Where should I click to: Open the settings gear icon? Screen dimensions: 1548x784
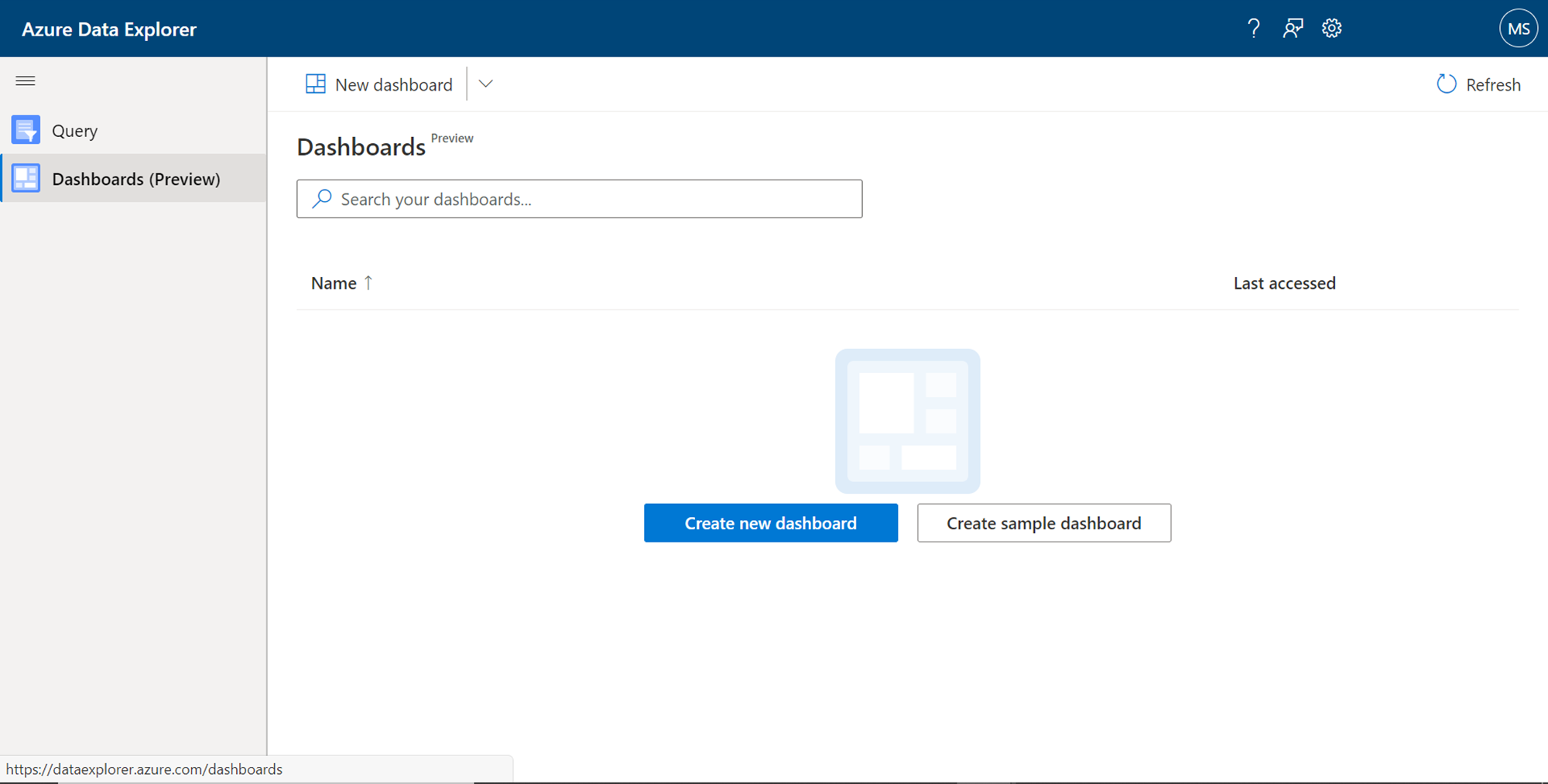tap(1331, 29)
